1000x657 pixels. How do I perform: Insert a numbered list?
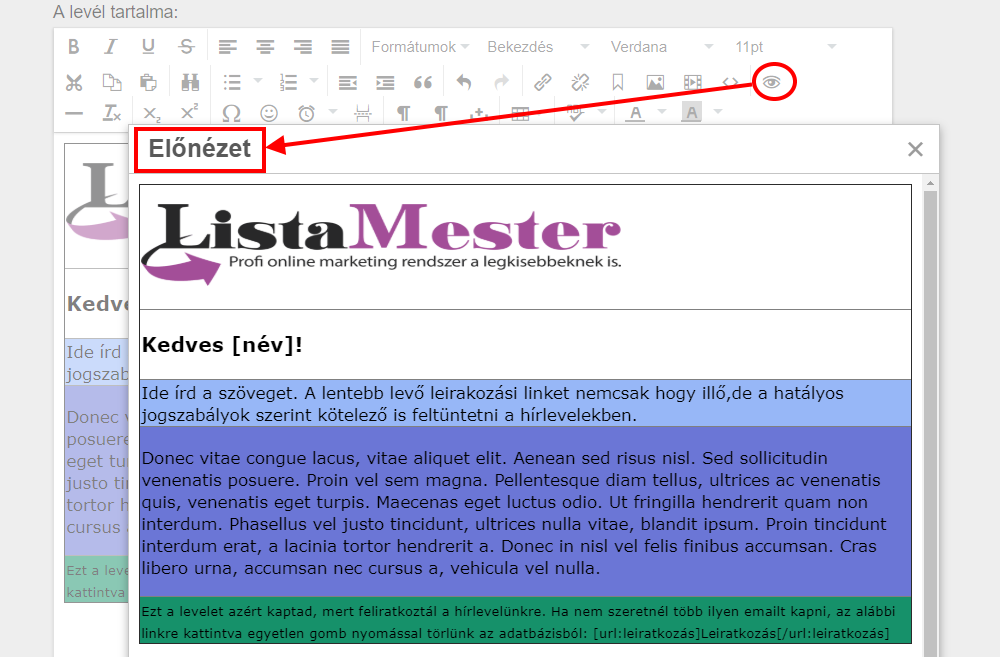pos(288,82)
